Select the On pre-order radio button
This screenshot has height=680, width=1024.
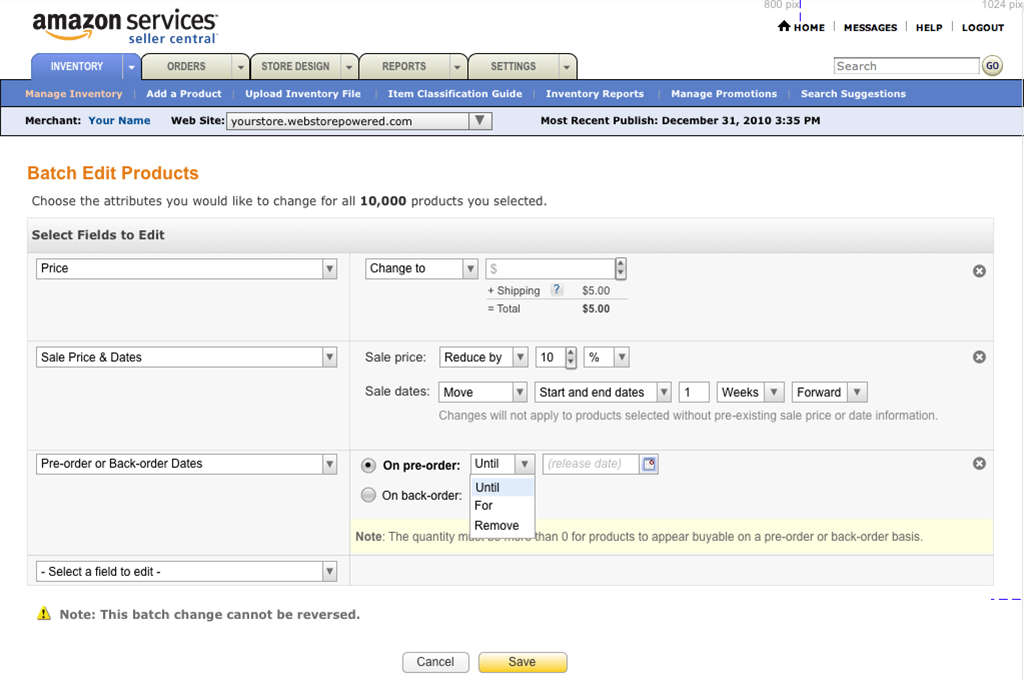pos(368,463)
